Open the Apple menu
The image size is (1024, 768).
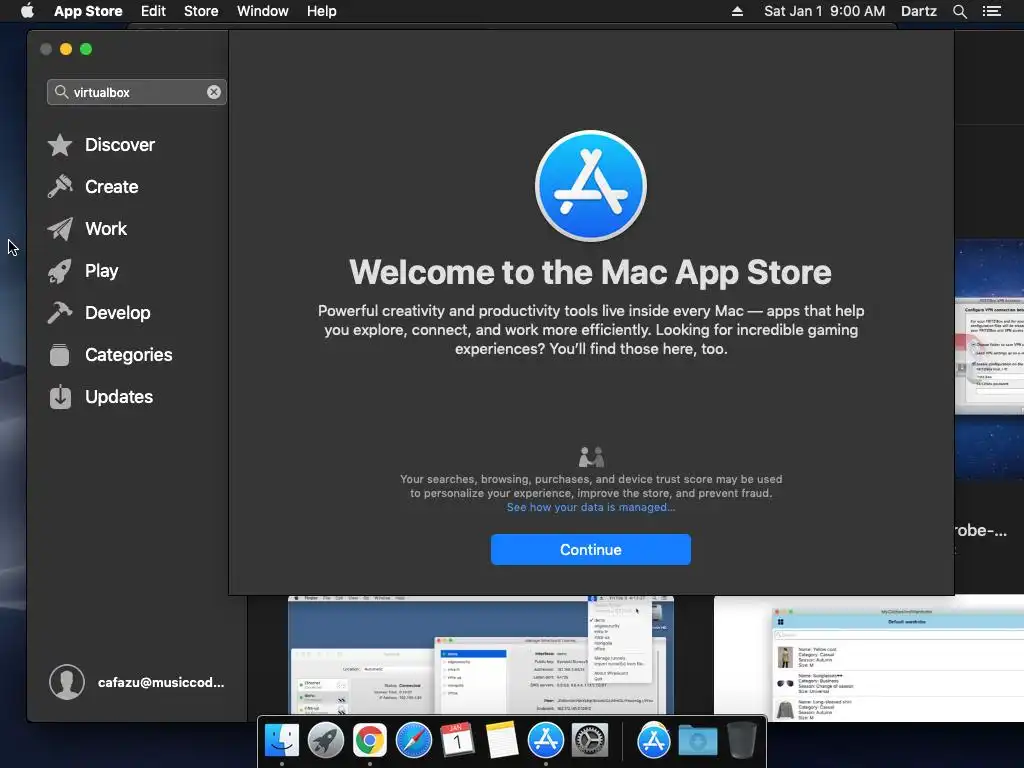click(x=27, y=11)
